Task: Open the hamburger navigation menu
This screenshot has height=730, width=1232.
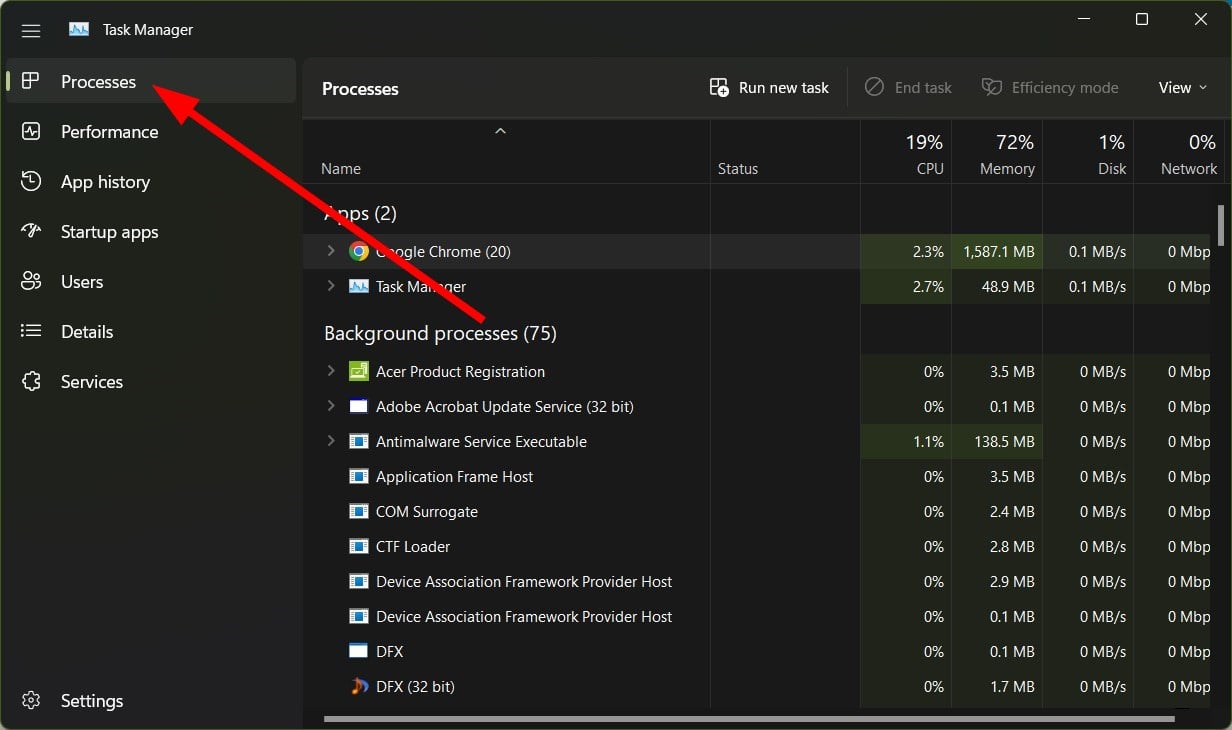Action: click(31, 30)
